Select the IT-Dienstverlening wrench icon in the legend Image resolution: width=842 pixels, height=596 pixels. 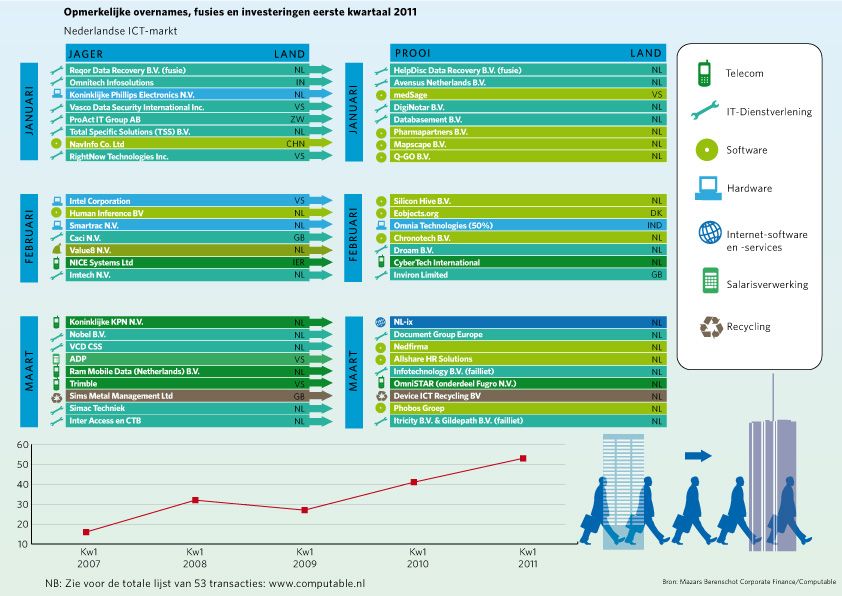[x=705, y=111]
